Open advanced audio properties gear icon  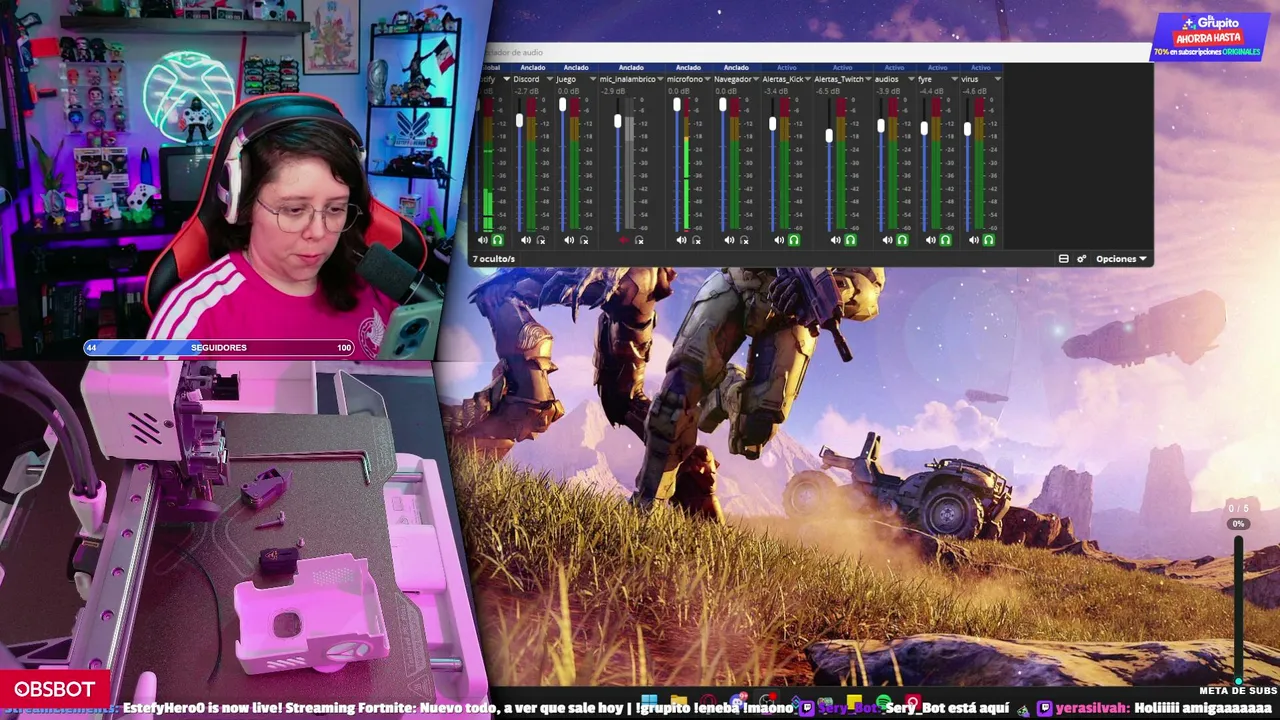point(1081,259)
